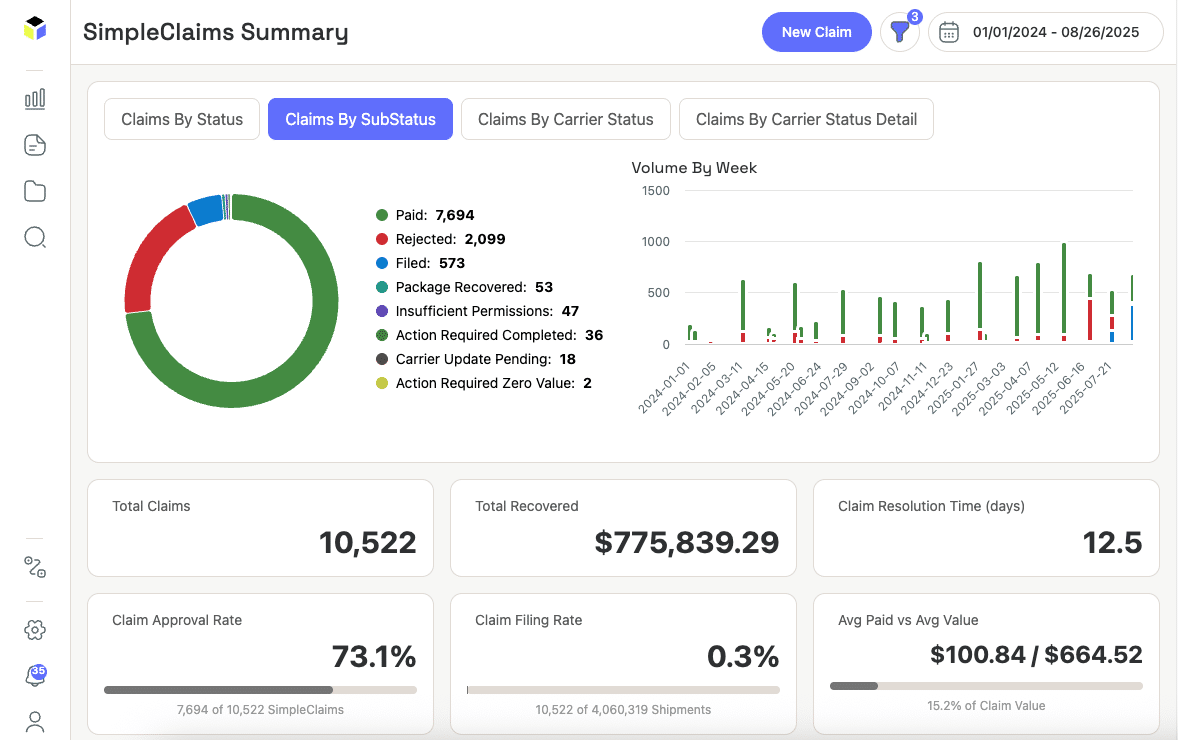Click the New Claim button
This screenshot has width=1178, height=740.
click(x=817, y=32)
